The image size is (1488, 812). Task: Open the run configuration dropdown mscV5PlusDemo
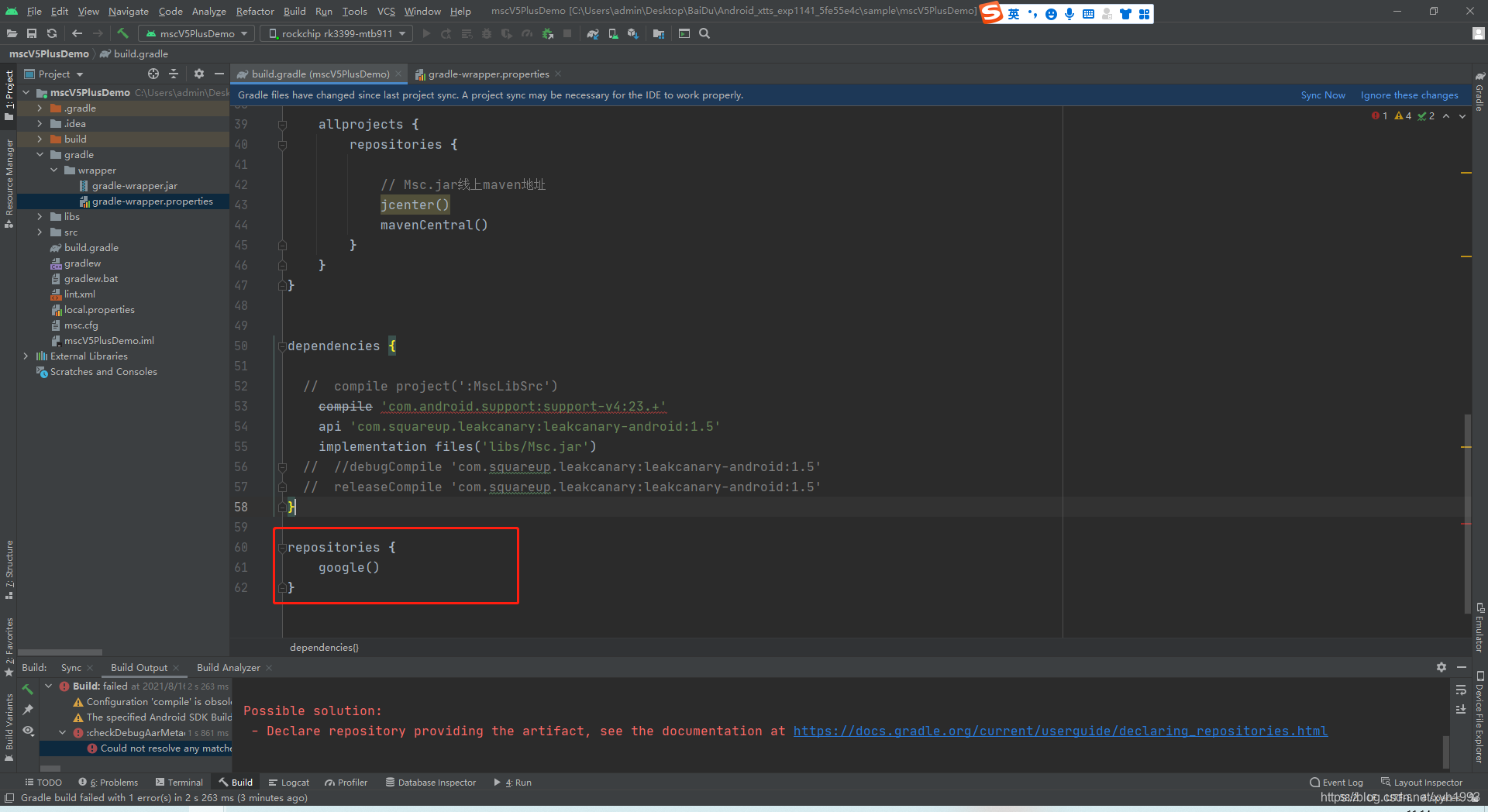tap(195, 33)
